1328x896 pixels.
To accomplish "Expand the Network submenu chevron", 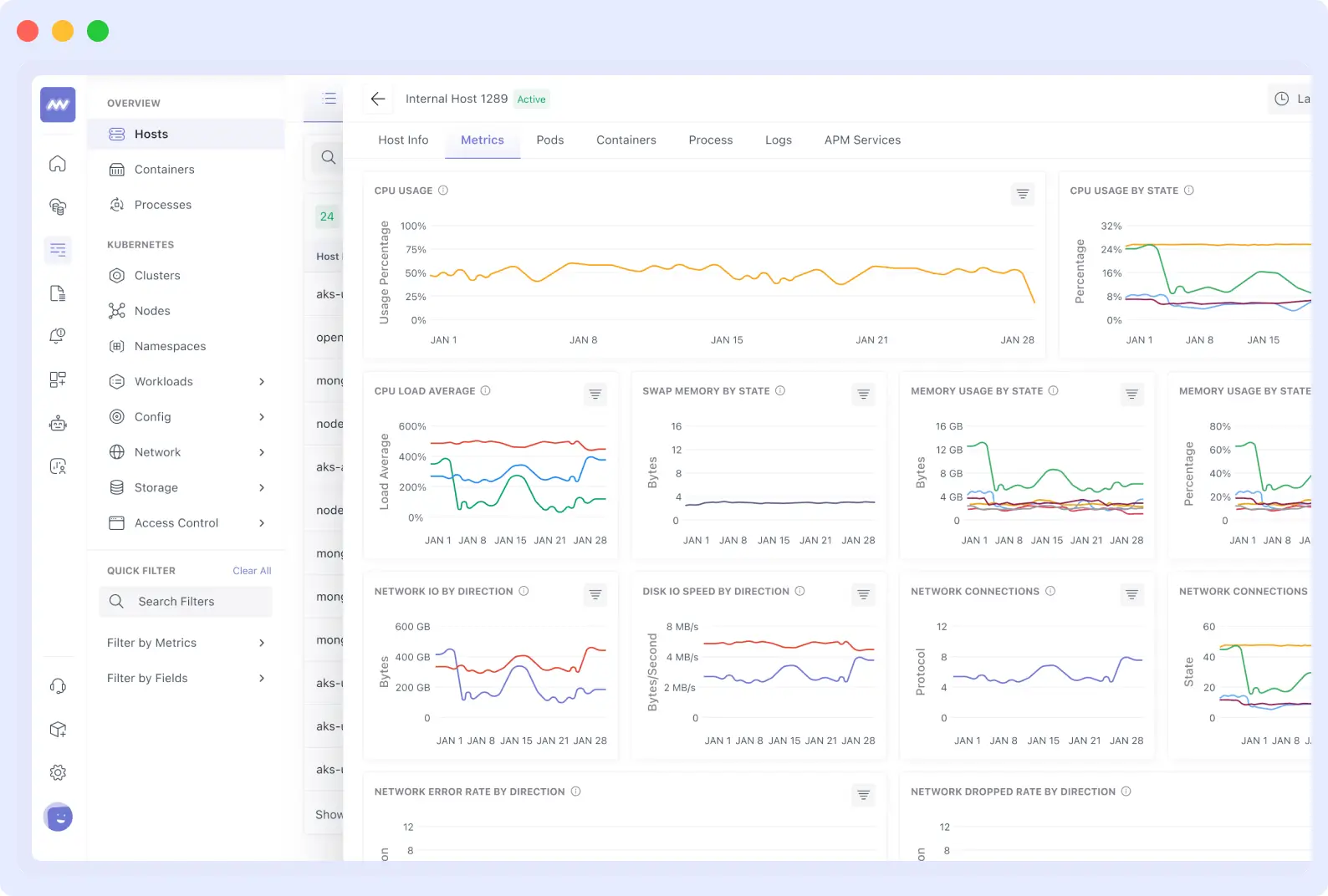I will tap(262, 452).
